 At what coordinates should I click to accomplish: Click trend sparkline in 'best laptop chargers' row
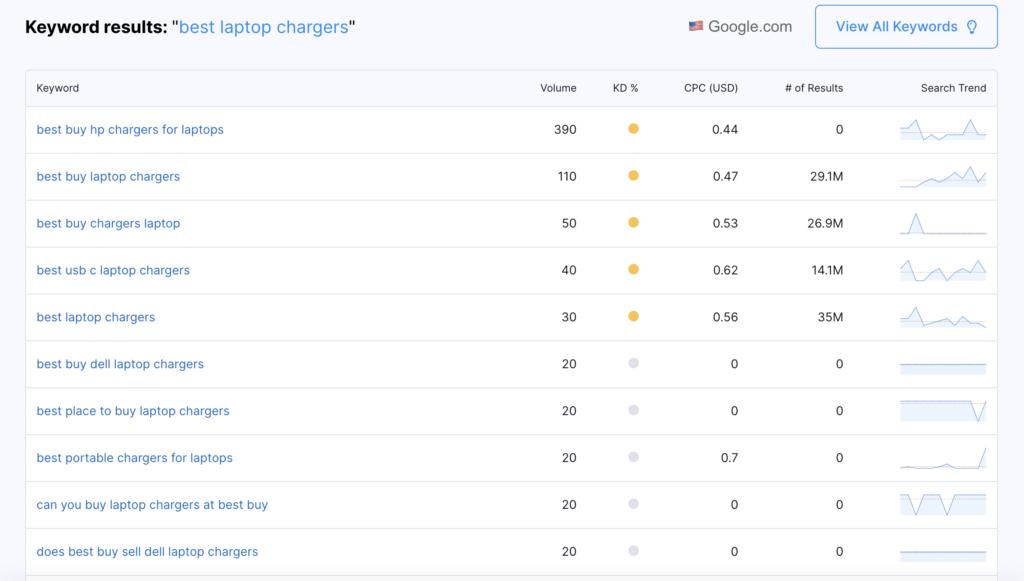[x=943, y=317]
